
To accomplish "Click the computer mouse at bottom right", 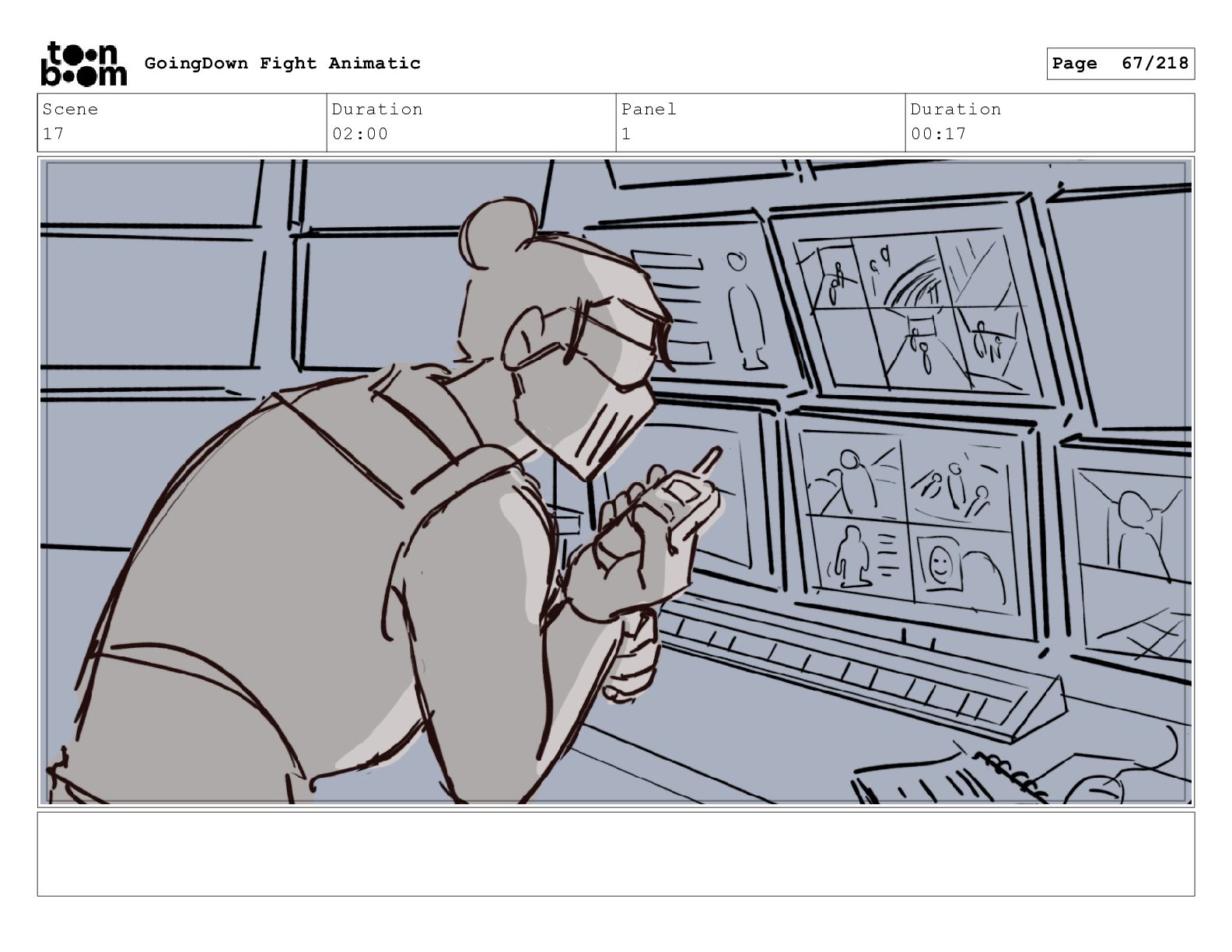I will [x=1097, y=789].
